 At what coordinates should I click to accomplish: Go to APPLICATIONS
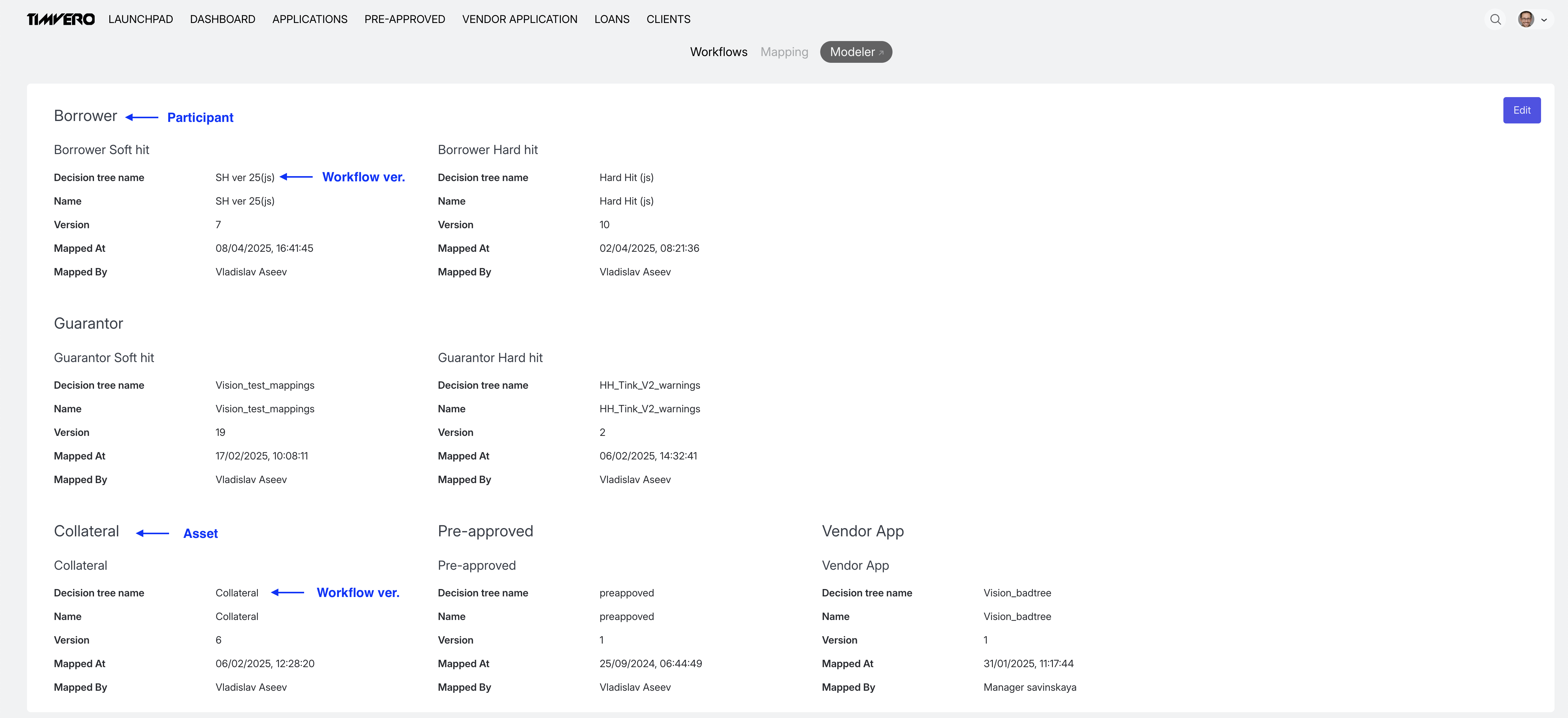[309, 19]
